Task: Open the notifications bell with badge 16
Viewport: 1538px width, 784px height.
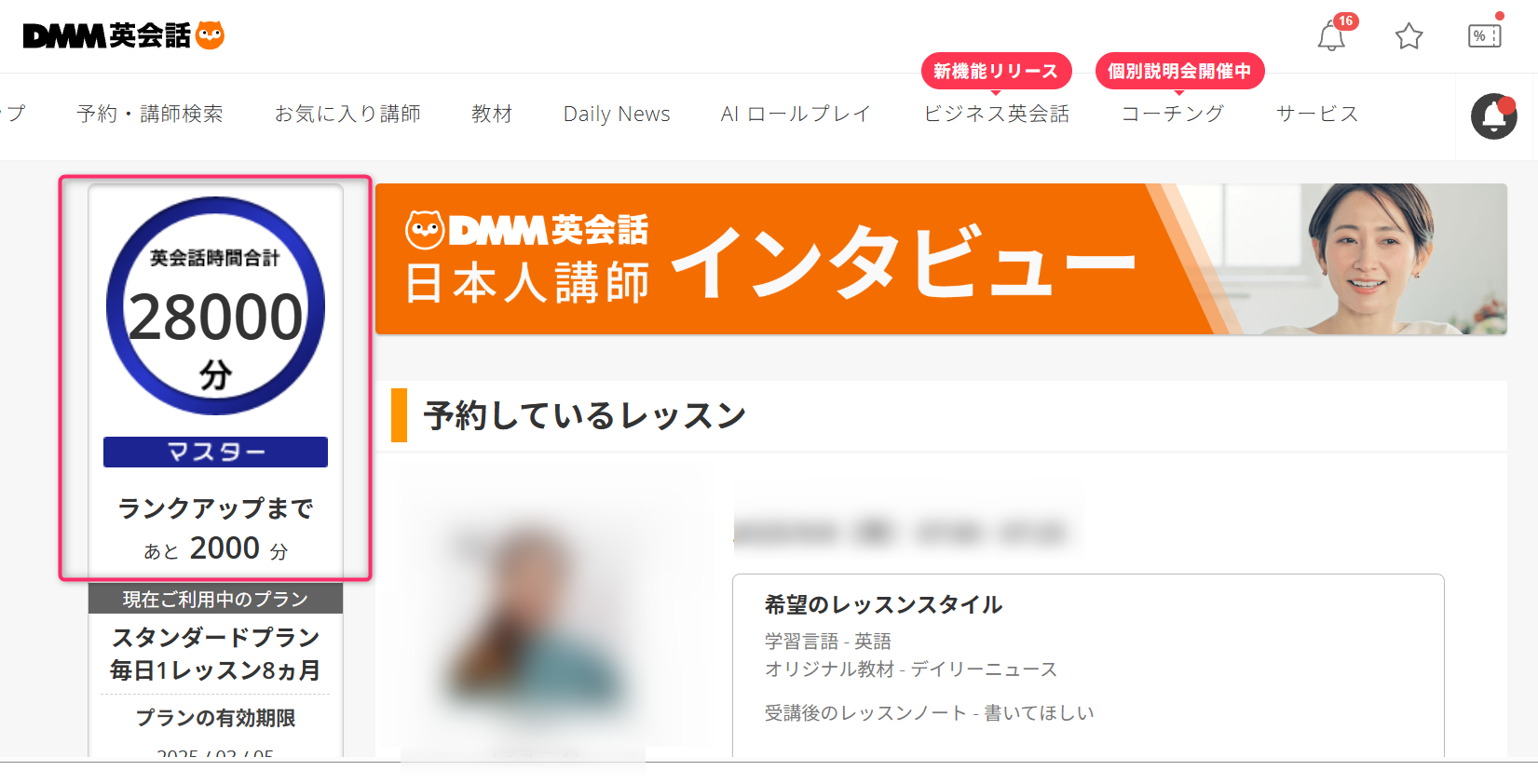Action: 1332,36
